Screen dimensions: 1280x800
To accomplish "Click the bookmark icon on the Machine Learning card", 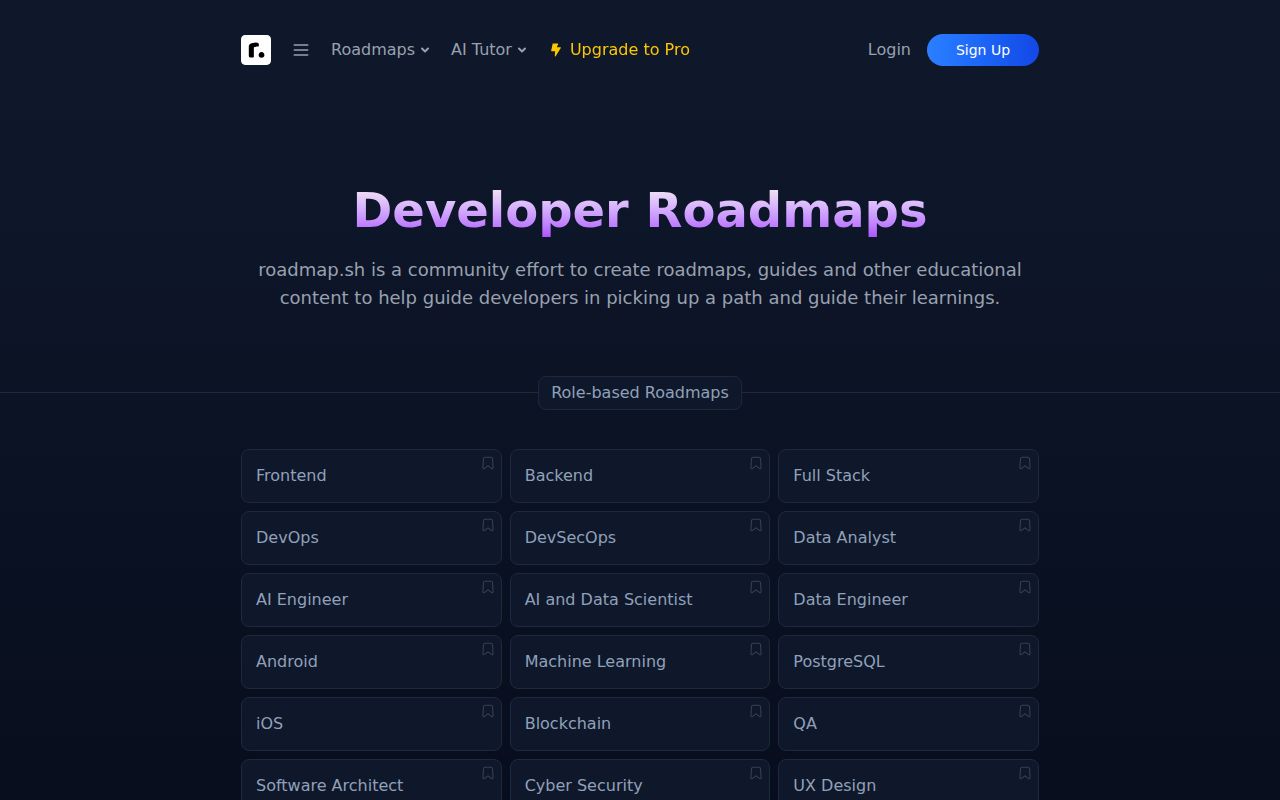I will 755,648.
